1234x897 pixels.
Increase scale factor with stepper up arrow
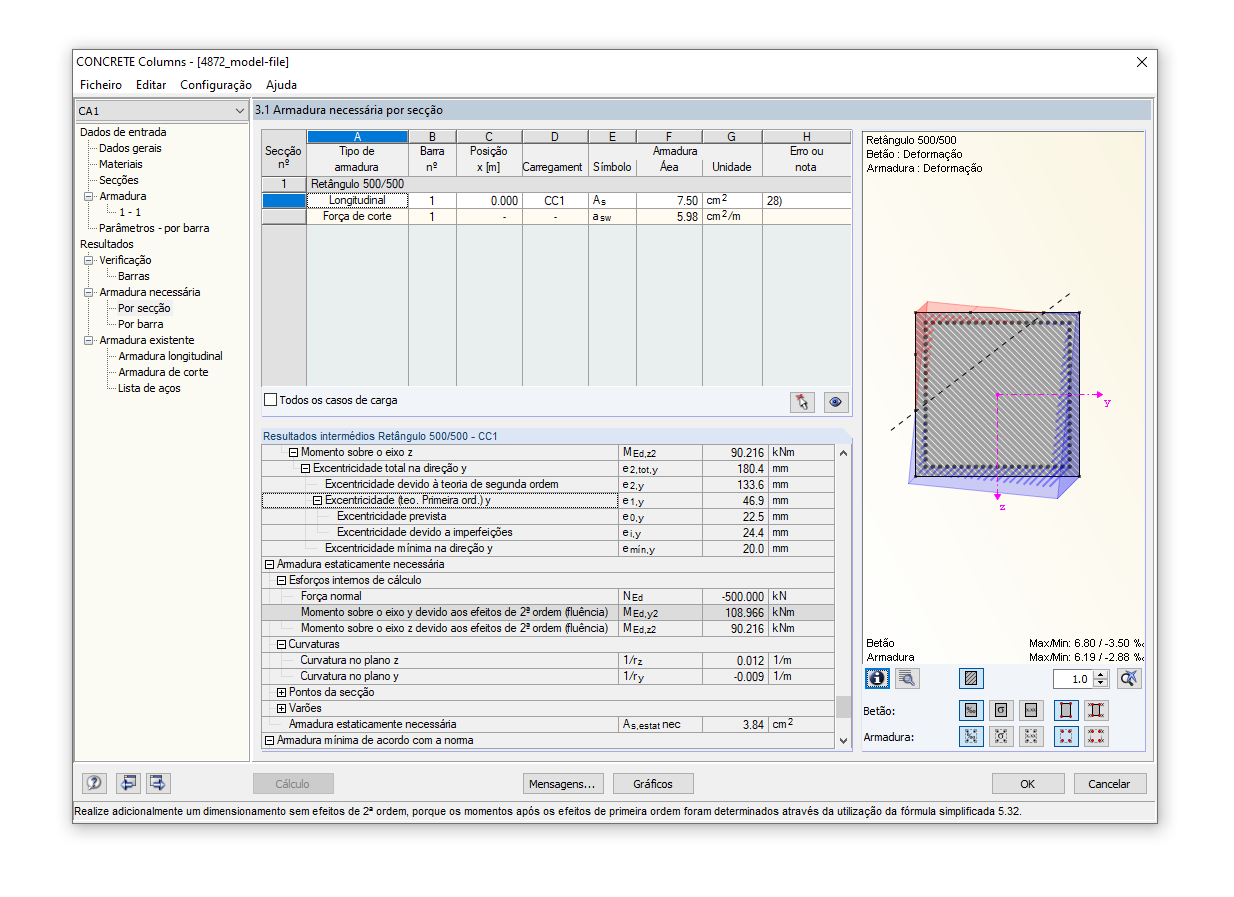point(1101,674)
